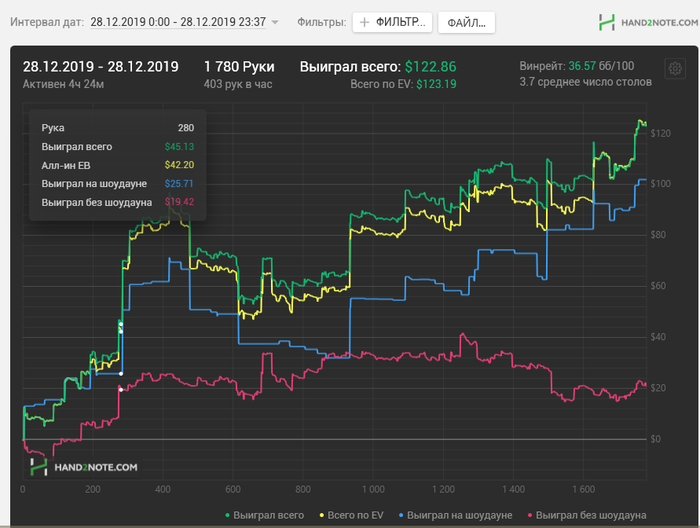Toggle the Всего по EV legend series

(351, 515)
